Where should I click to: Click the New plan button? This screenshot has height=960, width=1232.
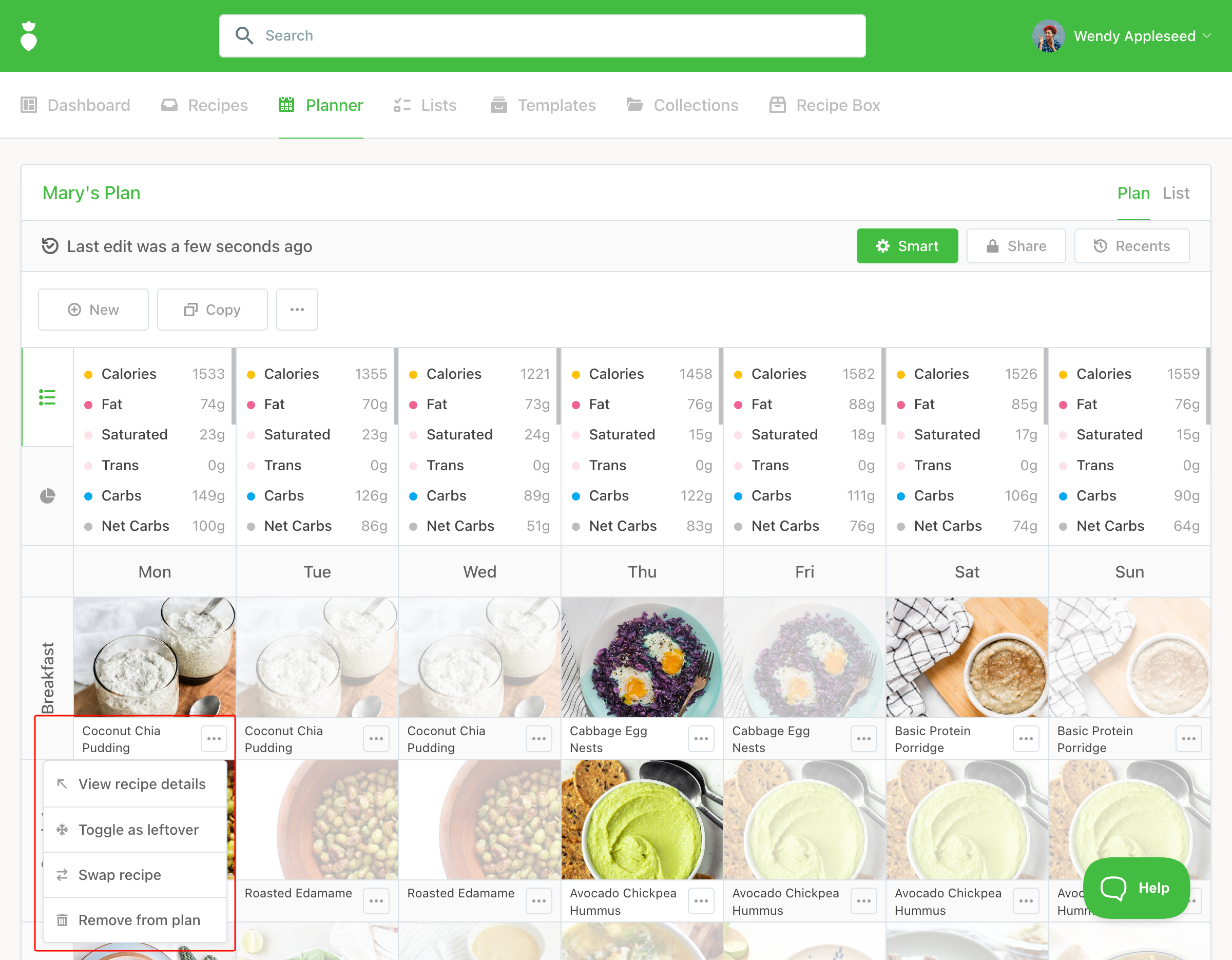(x=93, y=310)
